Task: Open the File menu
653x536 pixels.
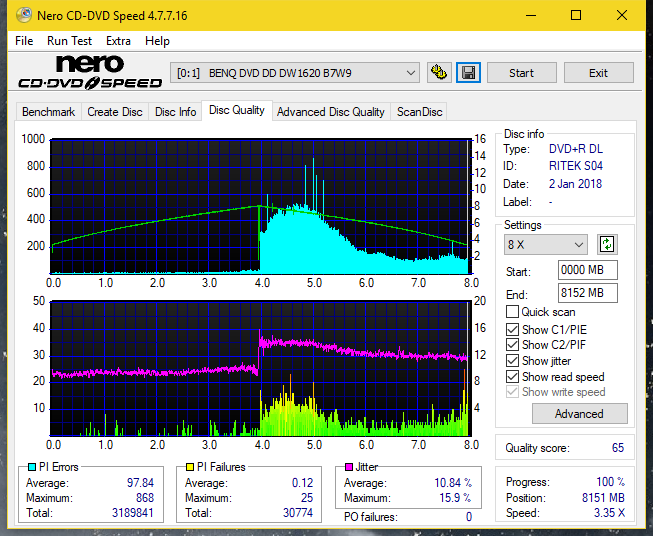Action: coord(24,41)
